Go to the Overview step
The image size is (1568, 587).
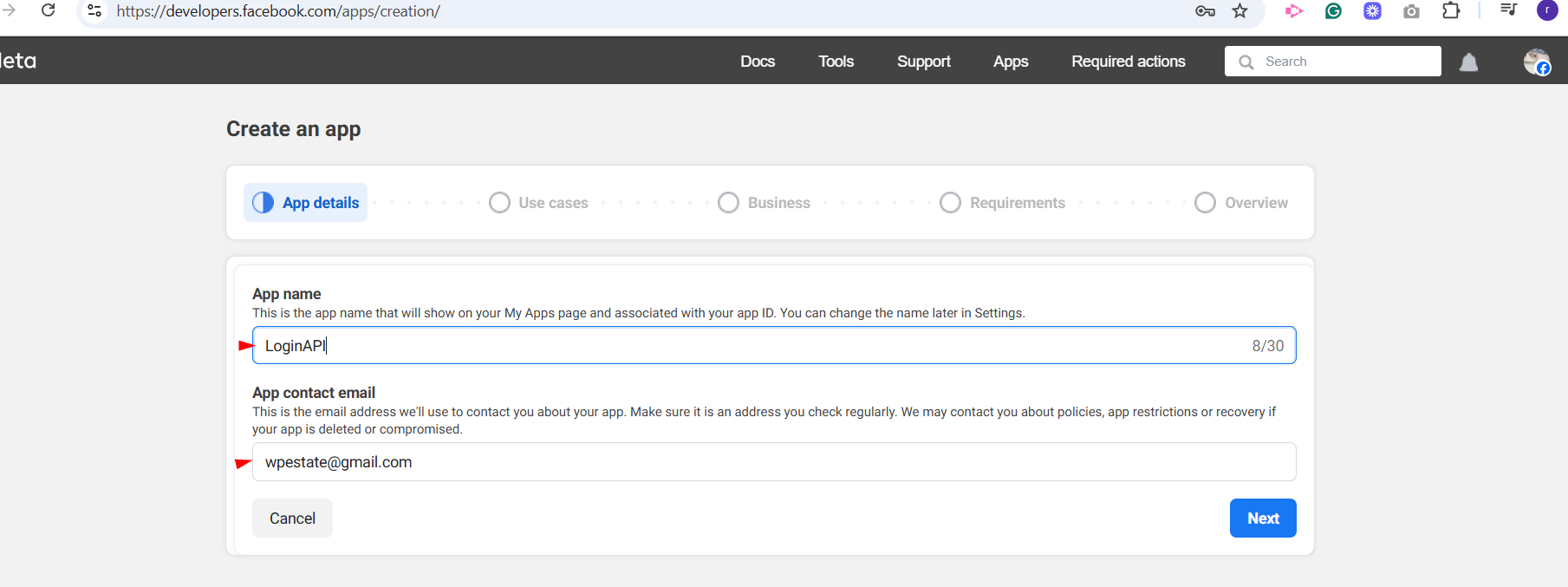pos(1241,203)
